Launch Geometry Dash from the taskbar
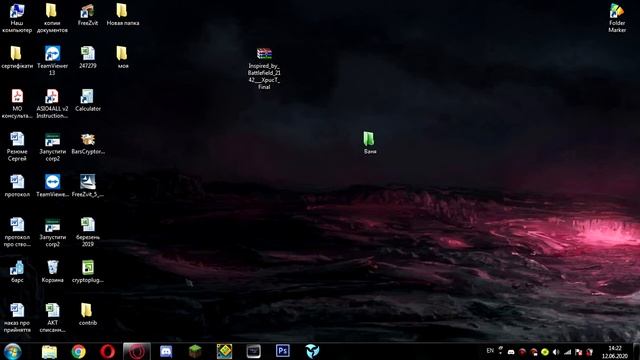The height and width of the screenshot is (360, 640). click(x=224, y=351)
